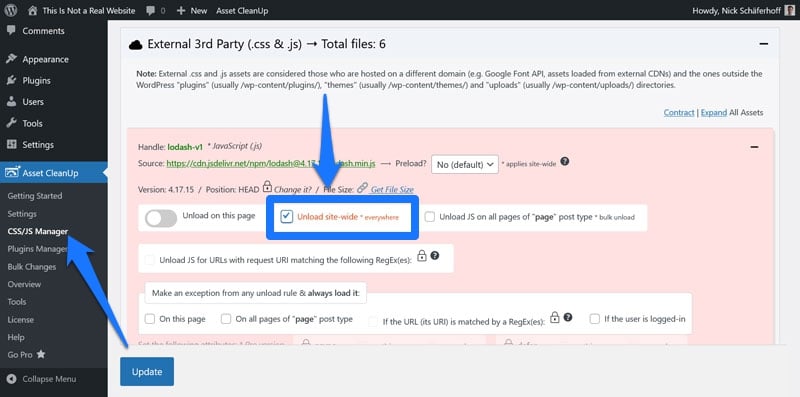Click lock icon after URL matched by RegEx
Image resolution: width=800 pixels, height=397 pixels.
coord(555,317)
